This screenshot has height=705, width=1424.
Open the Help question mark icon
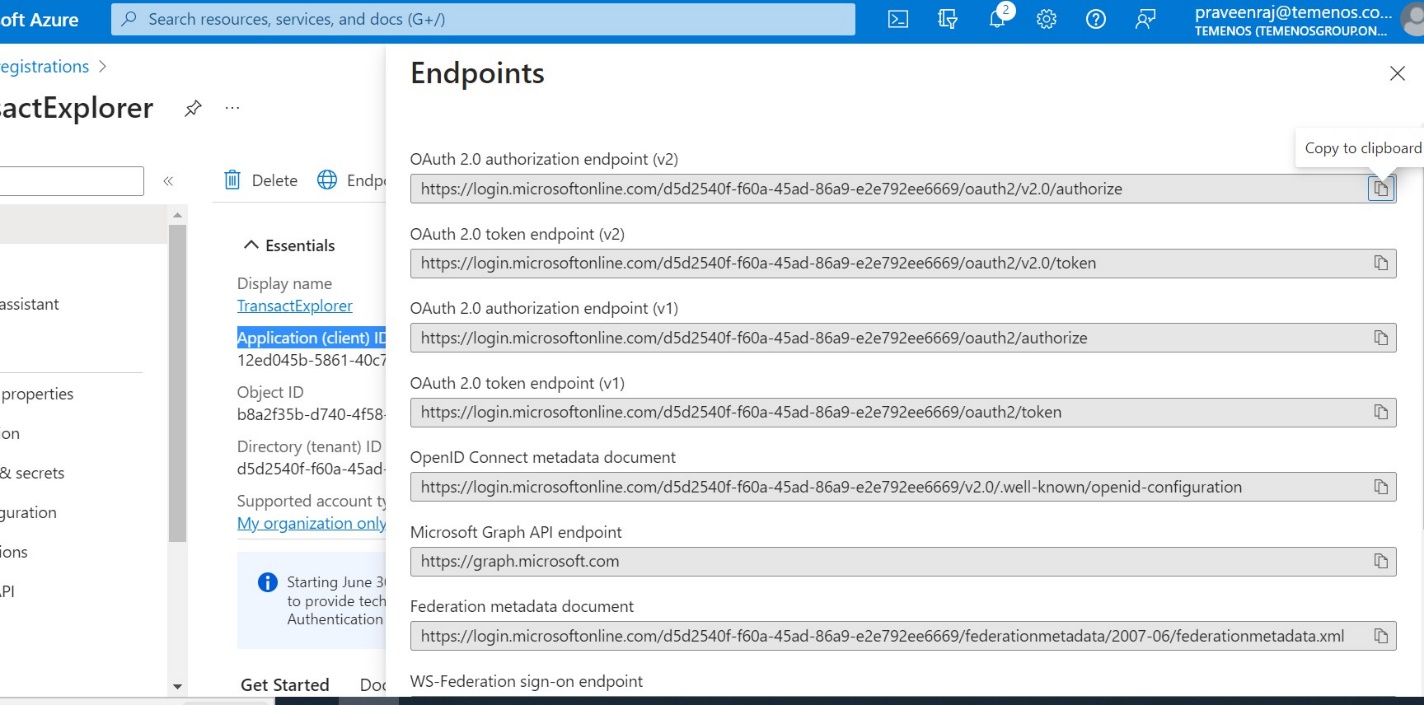coord(1095,19)
